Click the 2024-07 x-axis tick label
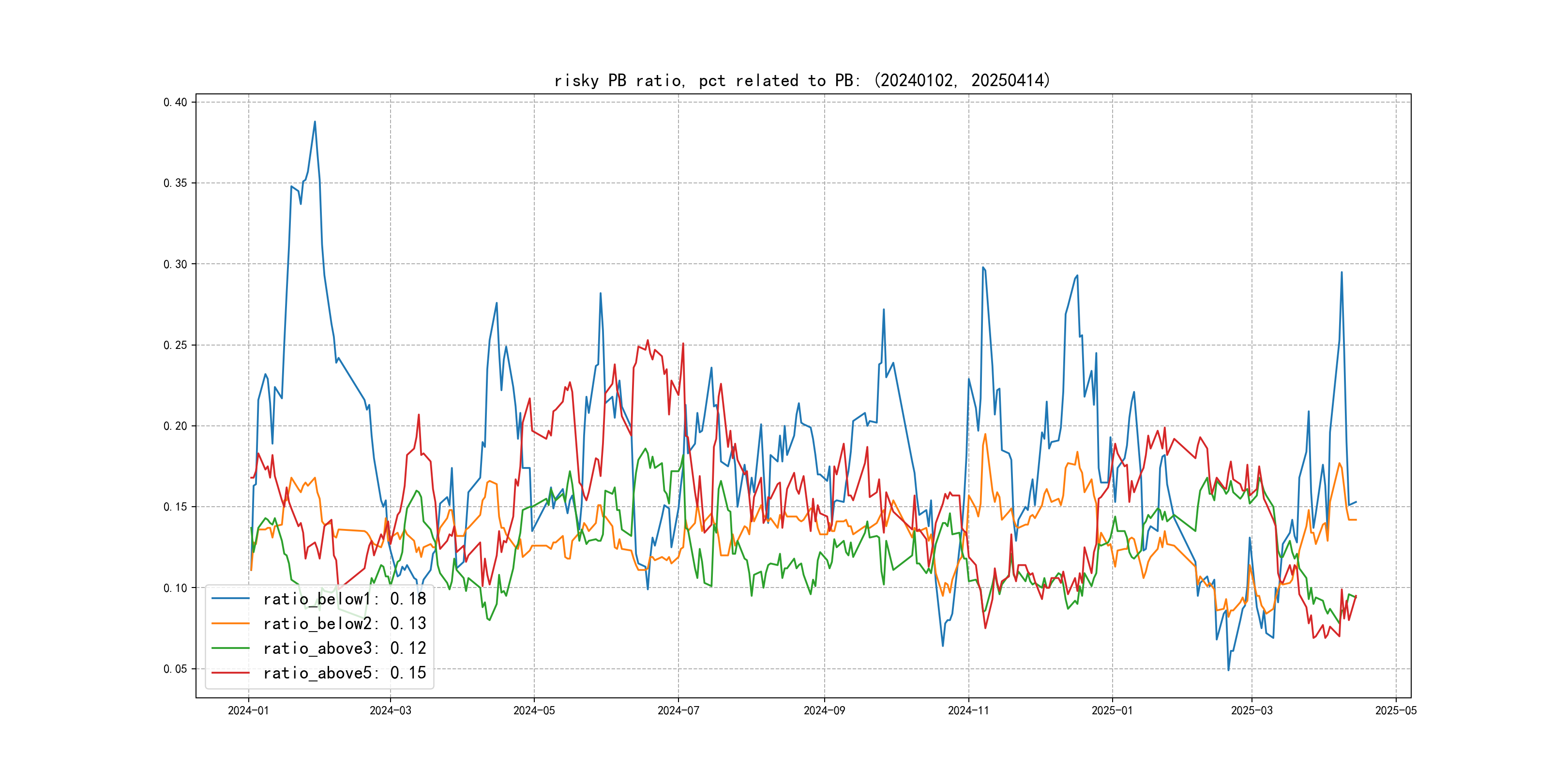The height and width of the screenshot is (784, 1568). coord(678,710)
